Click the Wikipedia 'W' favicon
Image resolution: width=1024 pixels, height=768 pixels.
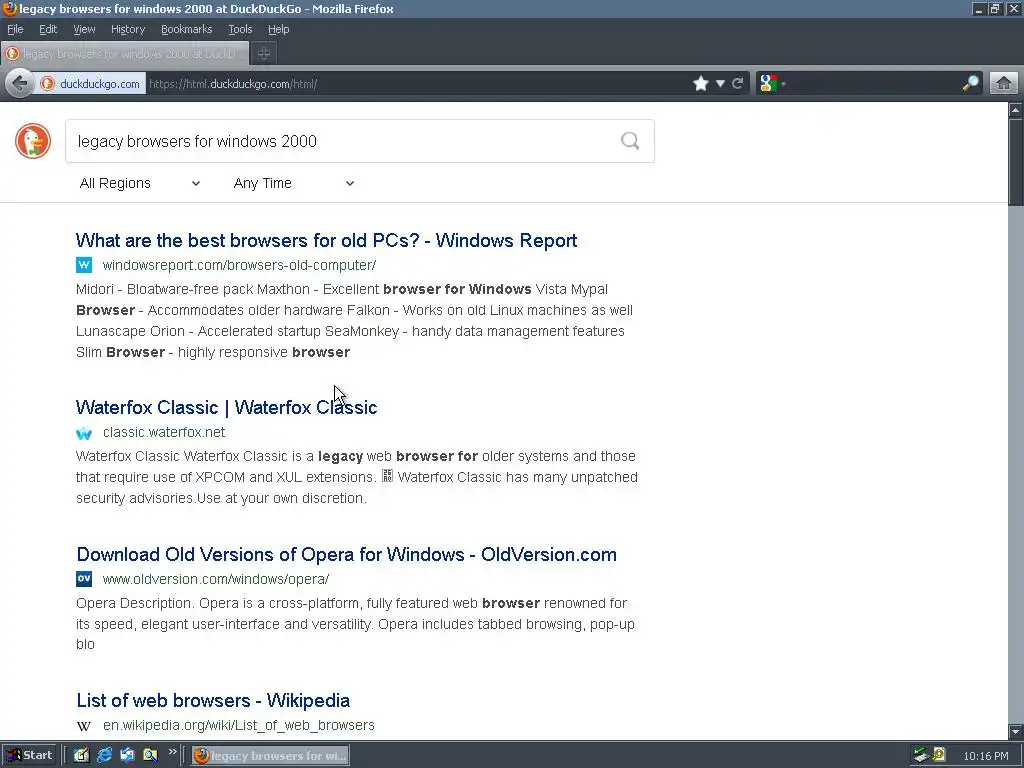(x=84, y=726)
